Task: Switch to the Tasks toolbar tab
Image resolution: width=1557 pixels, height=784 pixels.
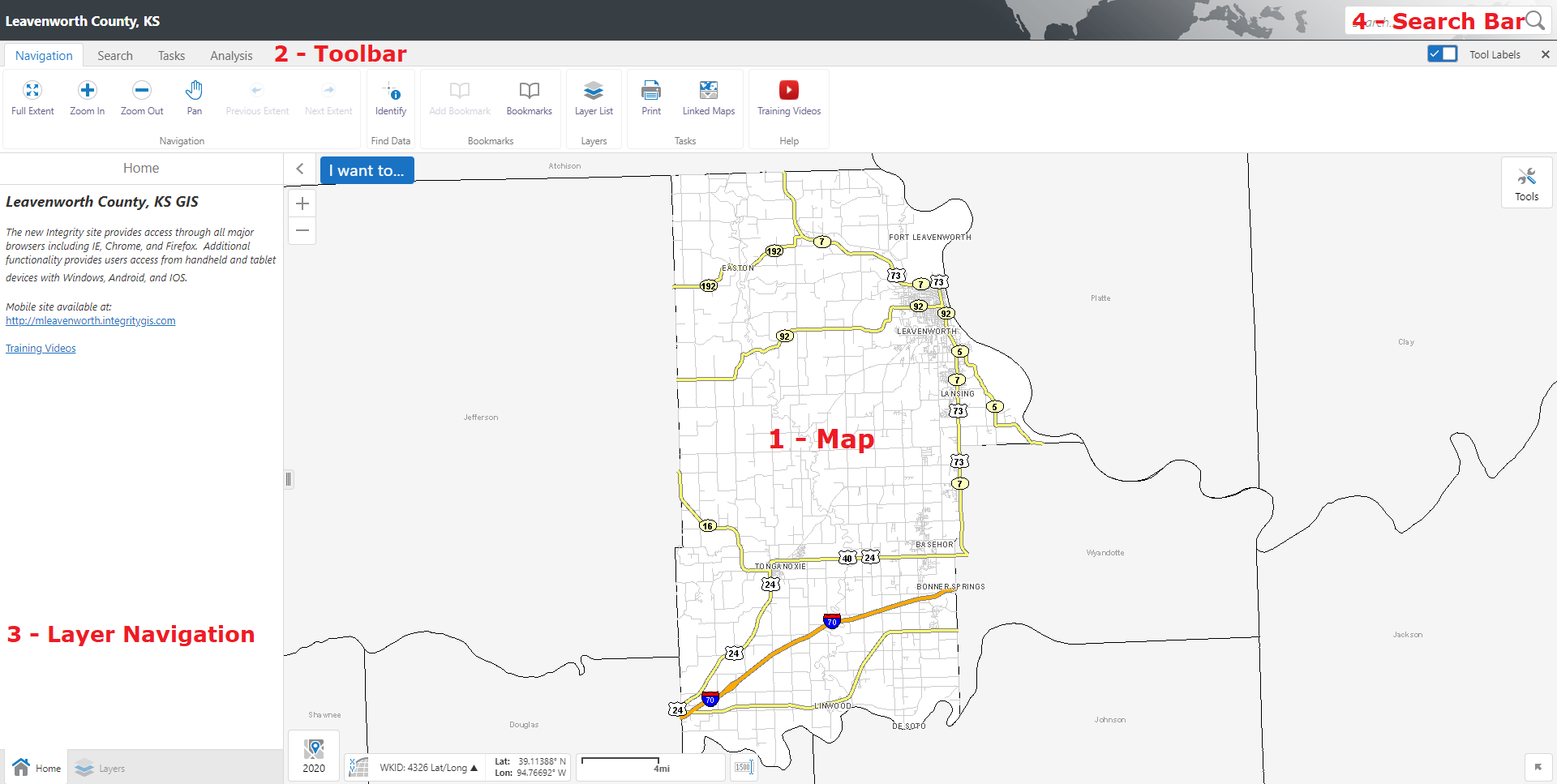Action: [x=171, y=55]
